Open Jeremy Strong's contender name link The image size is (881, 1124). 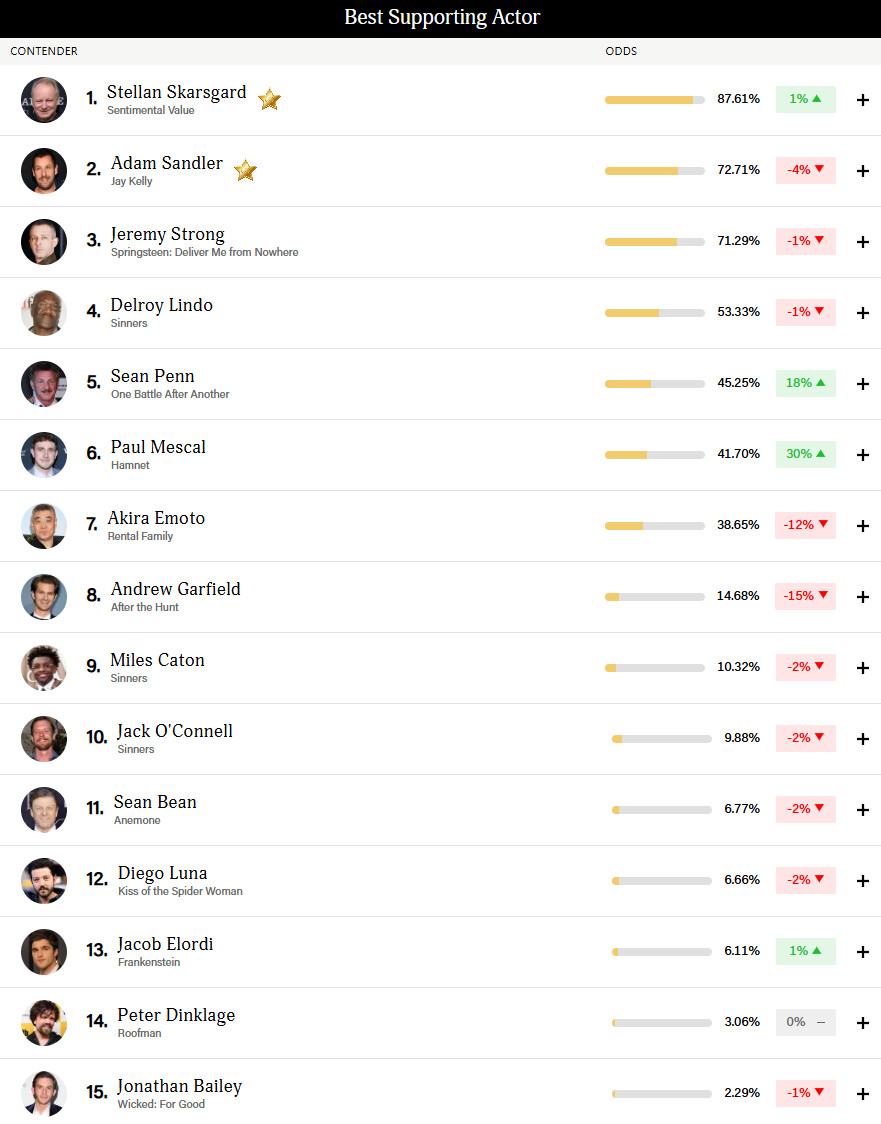coord(167,235)
